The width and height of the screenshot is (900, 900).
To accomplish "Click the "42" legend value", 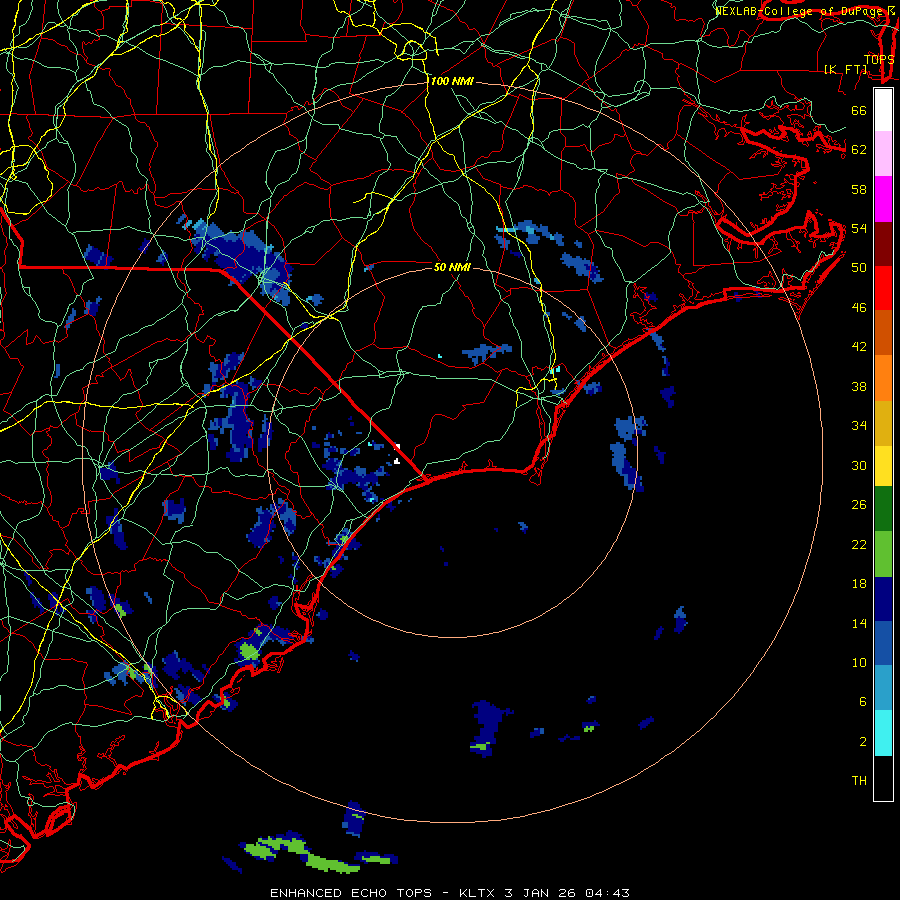I will pyautogui.click(x=859, y=347).
